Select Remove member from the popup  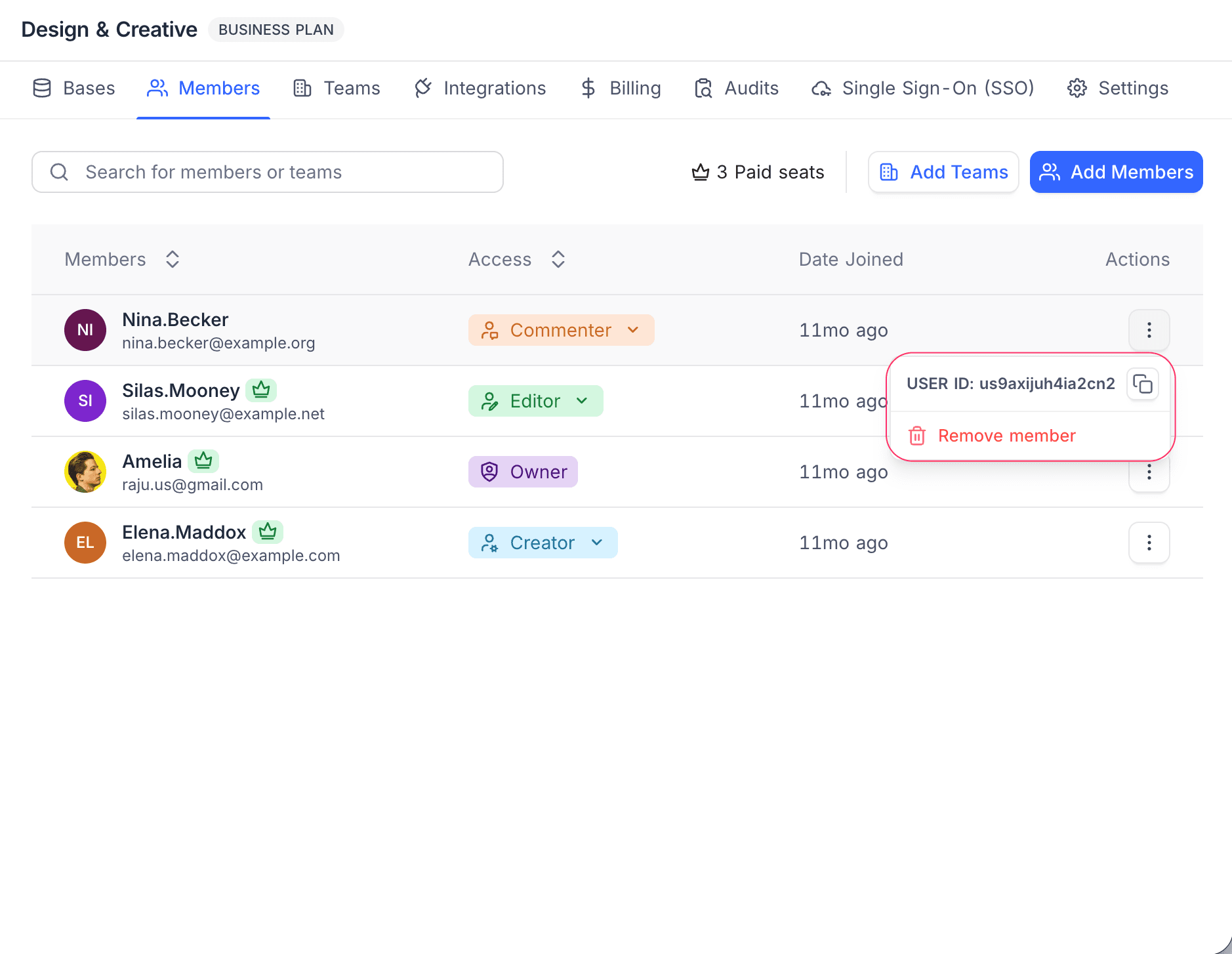click(x=1006, y=436)
